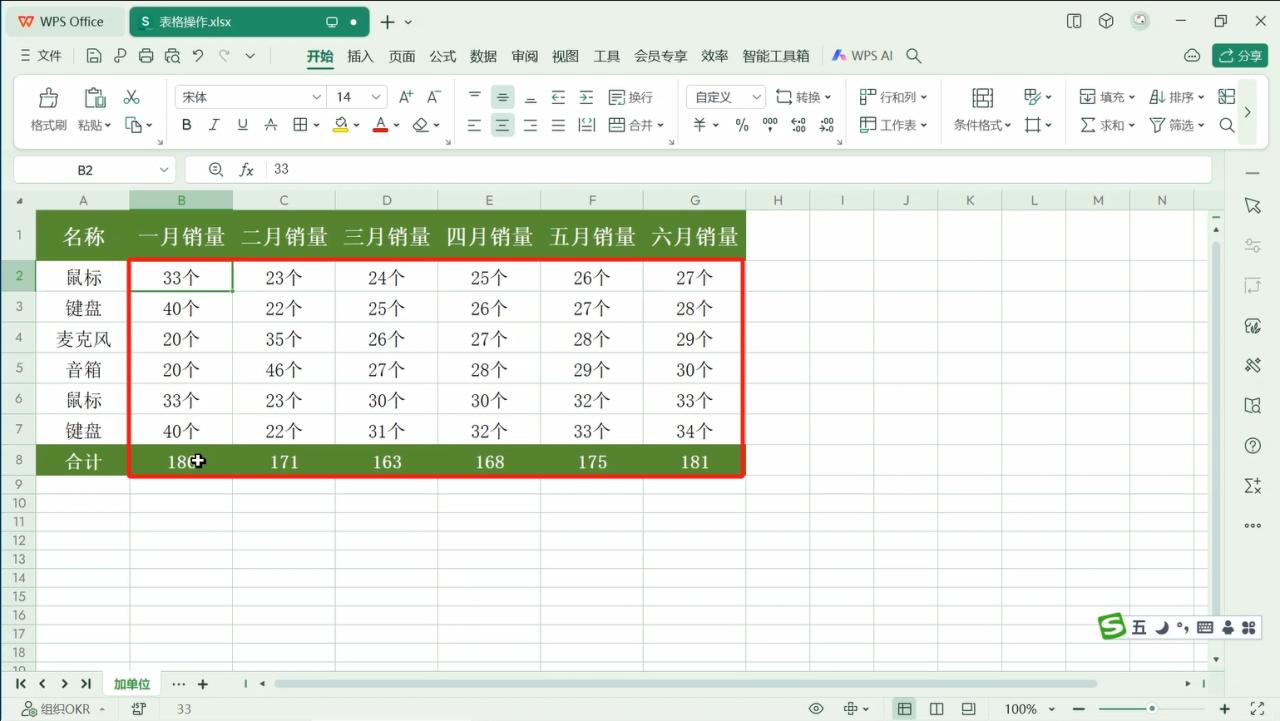The height and width of the screenshot is (721, 1280).
Task: Click the Find magnifier in ribbon
Action: pos(1227,125)
